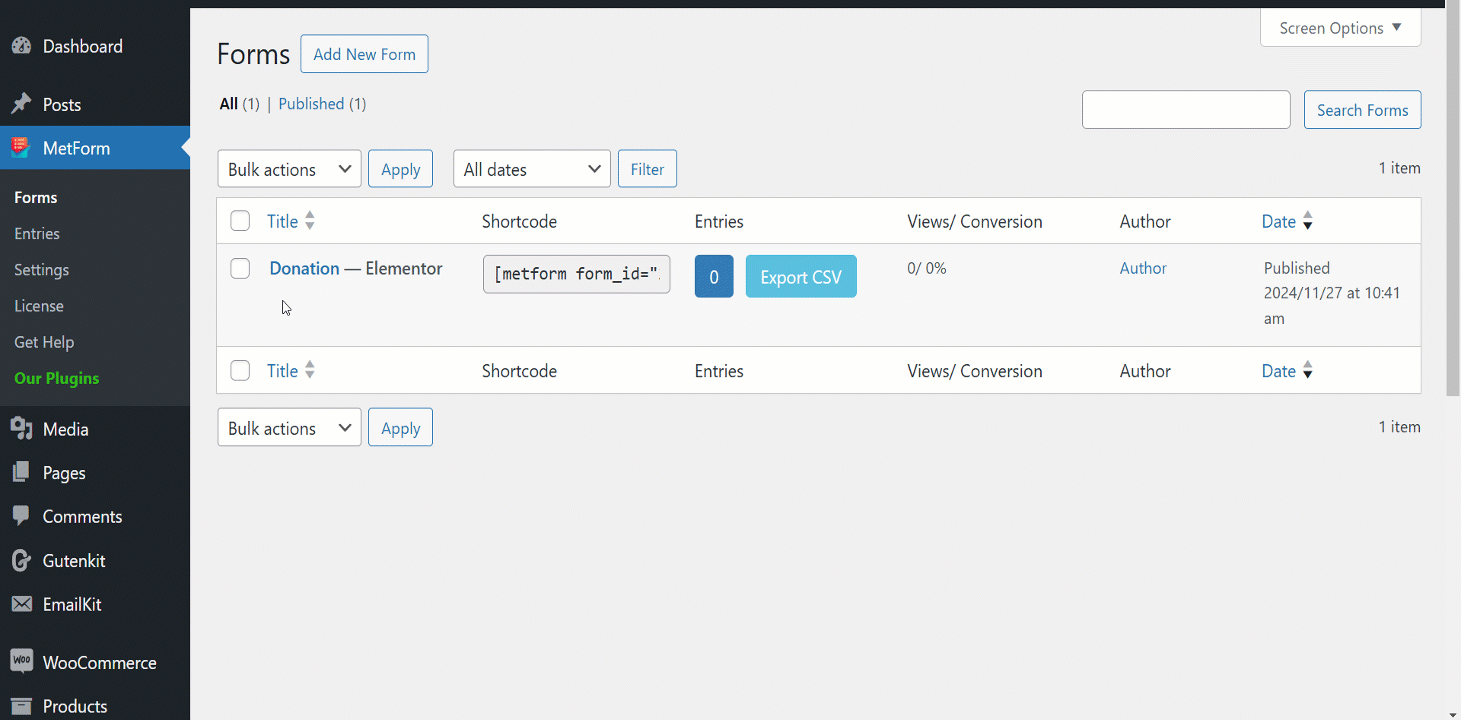Click Export CSV button
This screenshot has width=1461, height=720.
click(801, 277)
